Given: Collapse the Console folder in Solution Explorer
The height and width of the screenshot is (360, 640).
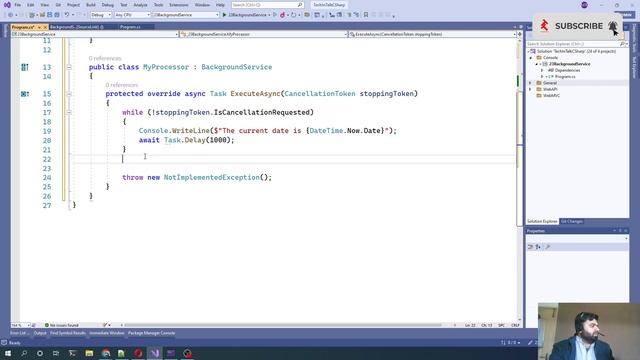Looking at the screenshot, I should point(531,58).
